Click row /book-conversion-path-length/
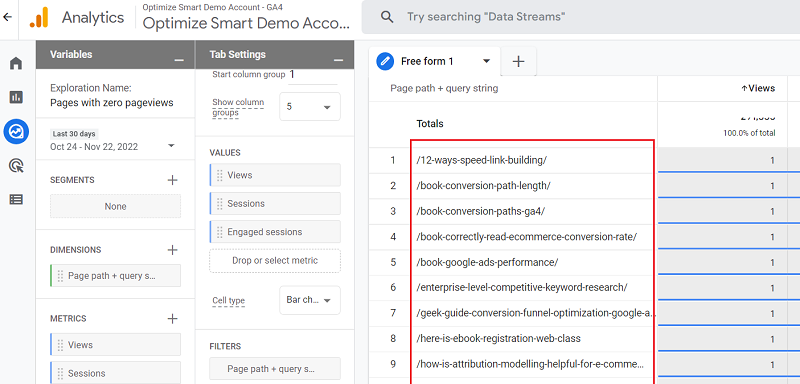The image size is (800, 384). (483, 186)
